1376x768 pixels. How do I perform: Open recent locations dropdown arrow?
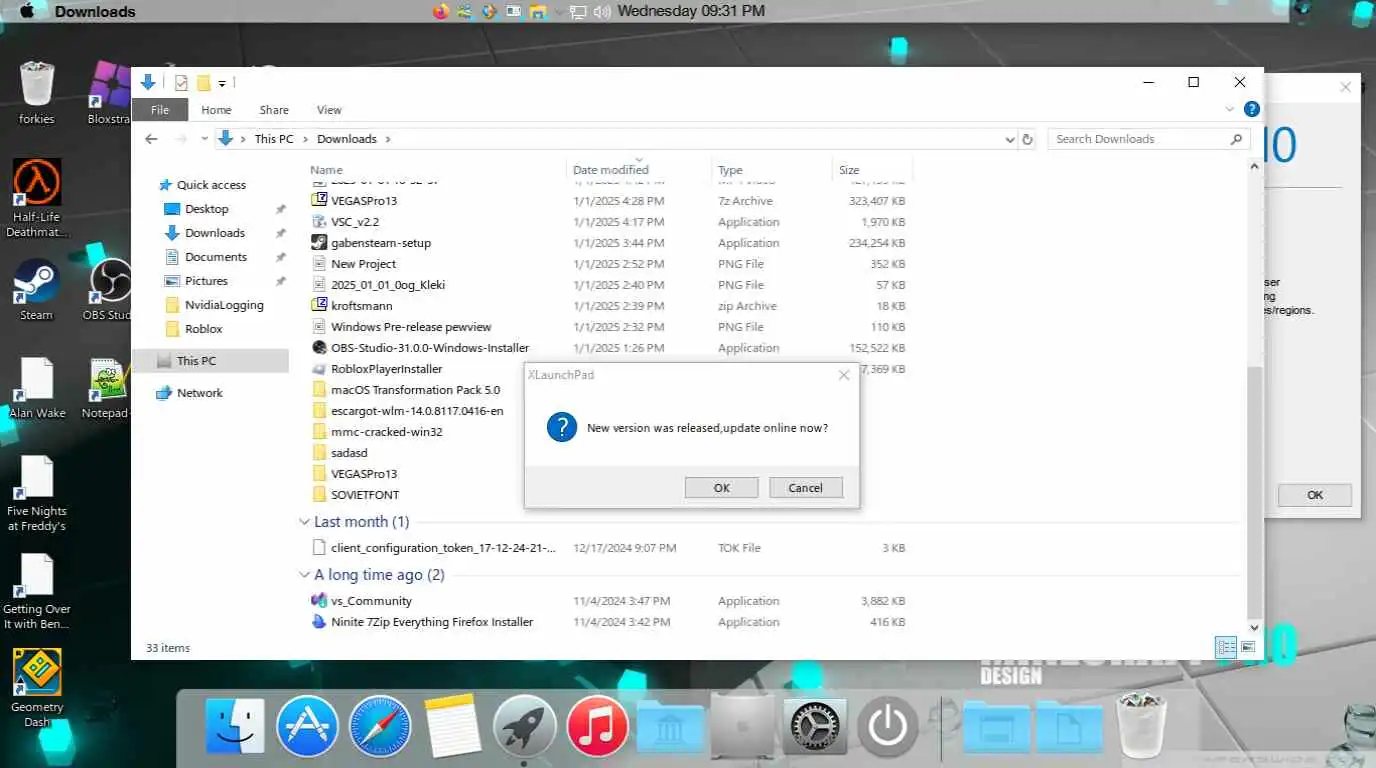(205, 139)
